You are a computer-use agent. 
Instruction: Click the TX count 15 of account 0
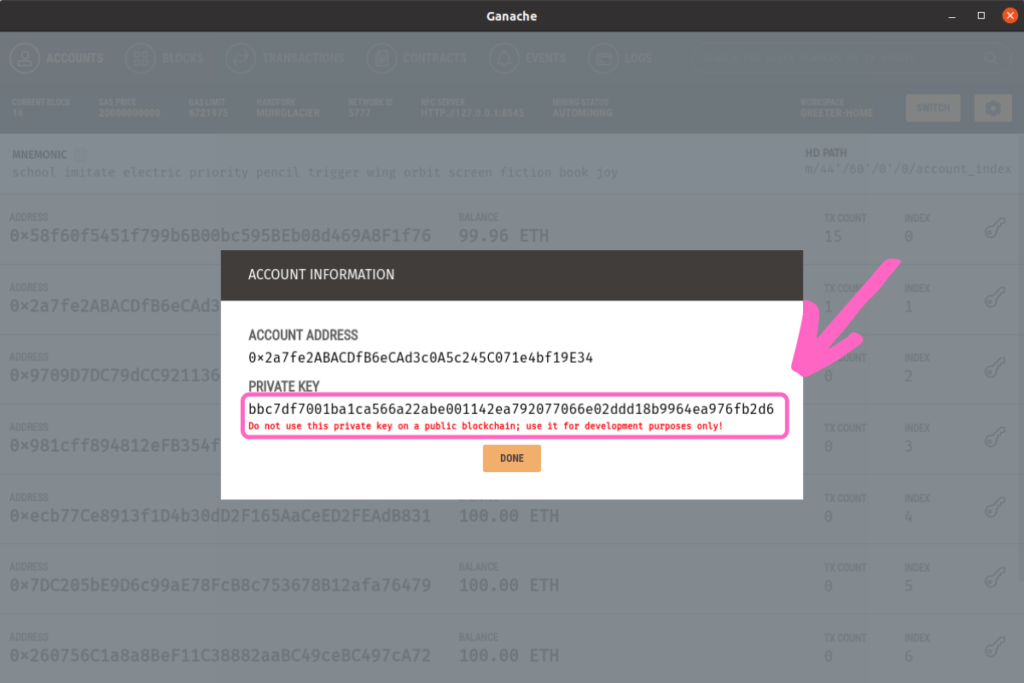click(833, 236)
